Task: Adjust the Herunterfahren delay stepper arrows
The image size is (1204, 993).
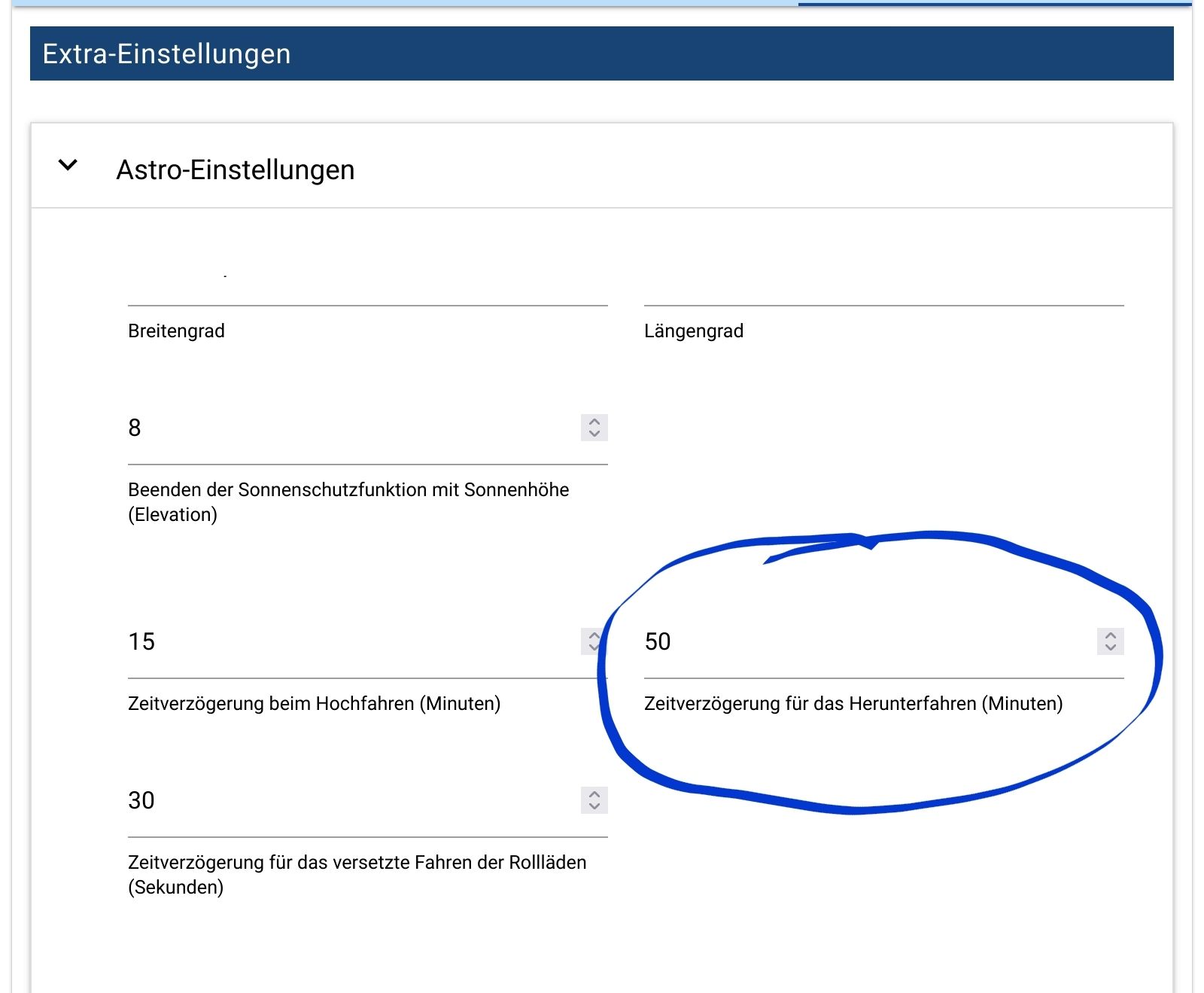Action: [x=1111, y=641]
